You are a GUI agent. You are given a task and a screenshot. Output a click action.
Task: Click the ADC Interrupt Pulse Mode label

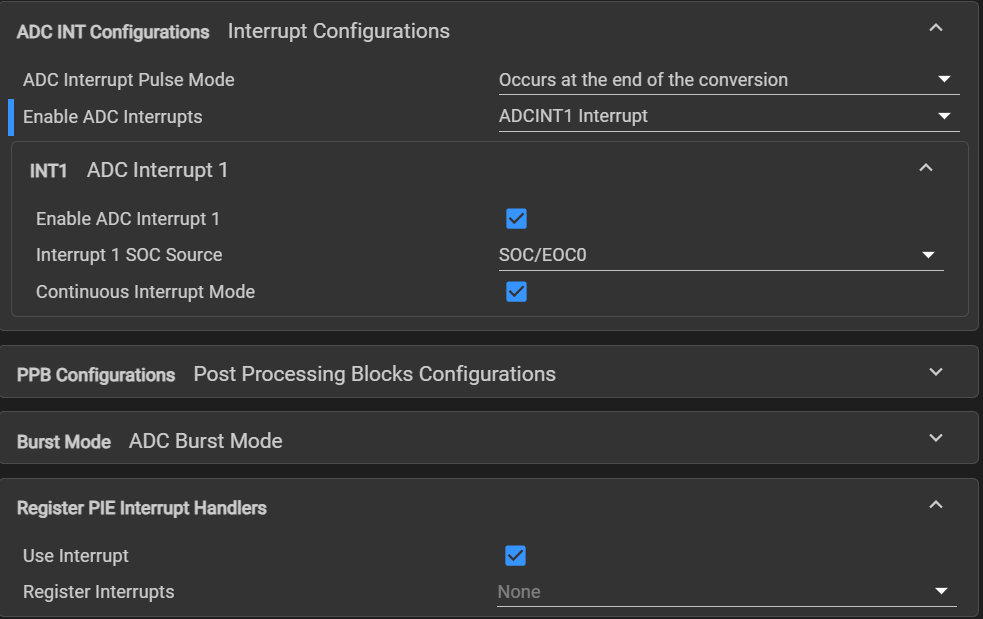coord(128,80)
